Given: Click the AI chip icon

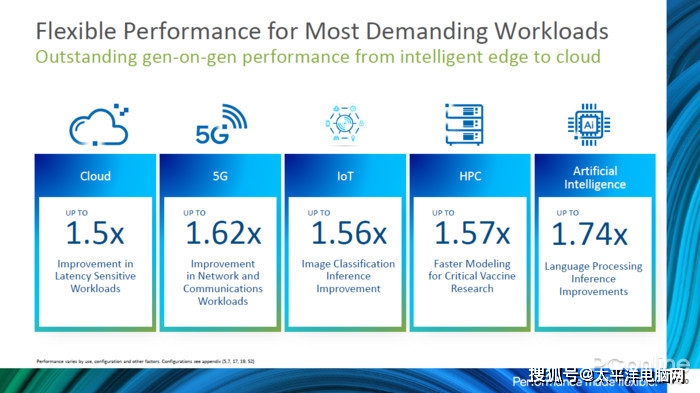Looking at the screenshot, I should point(589,125).
